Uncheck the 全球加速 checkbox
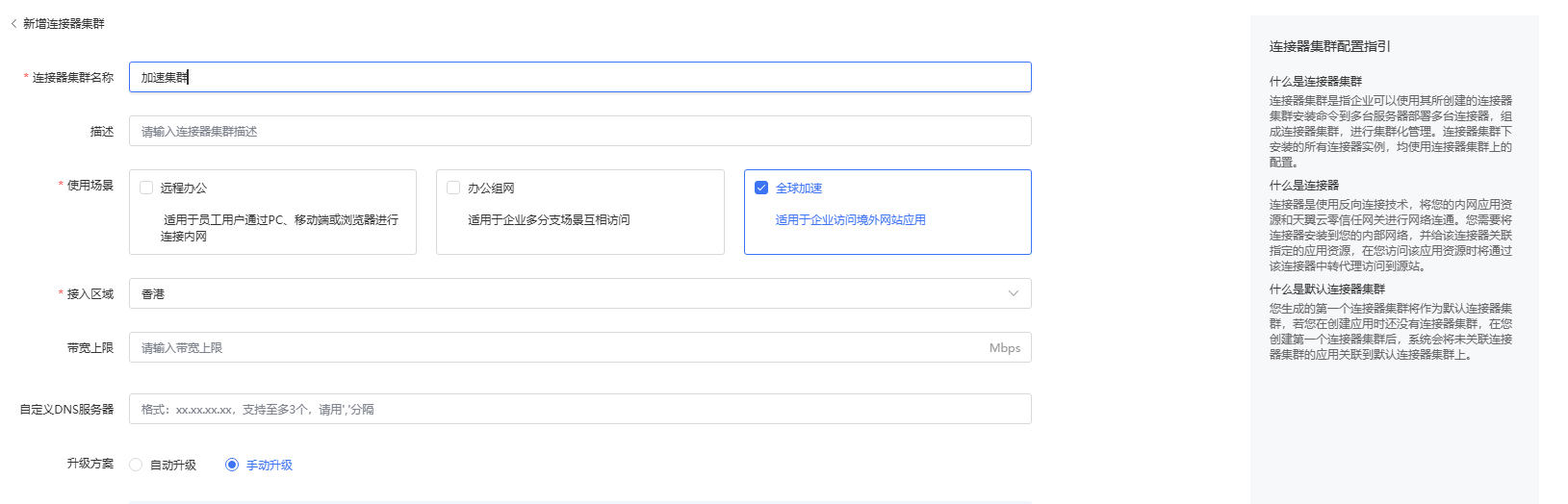The width and height of the screenshot is (1568, 504). coord(761,188)
